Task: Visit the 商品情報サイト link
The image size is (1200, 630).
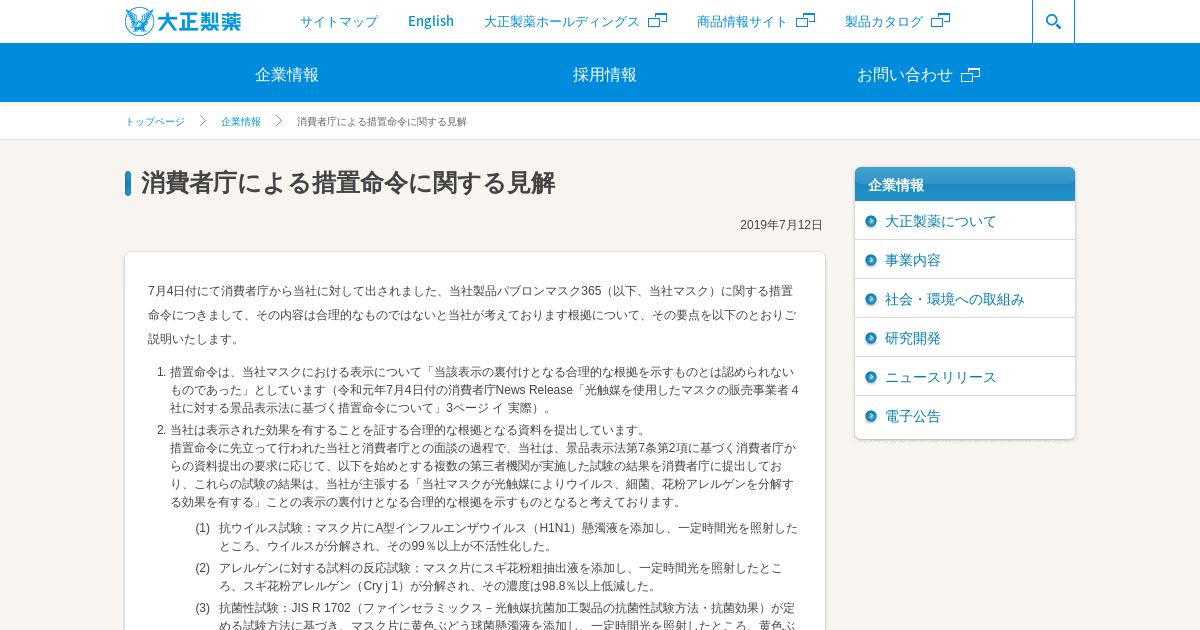Action: [x=742, y=21]
